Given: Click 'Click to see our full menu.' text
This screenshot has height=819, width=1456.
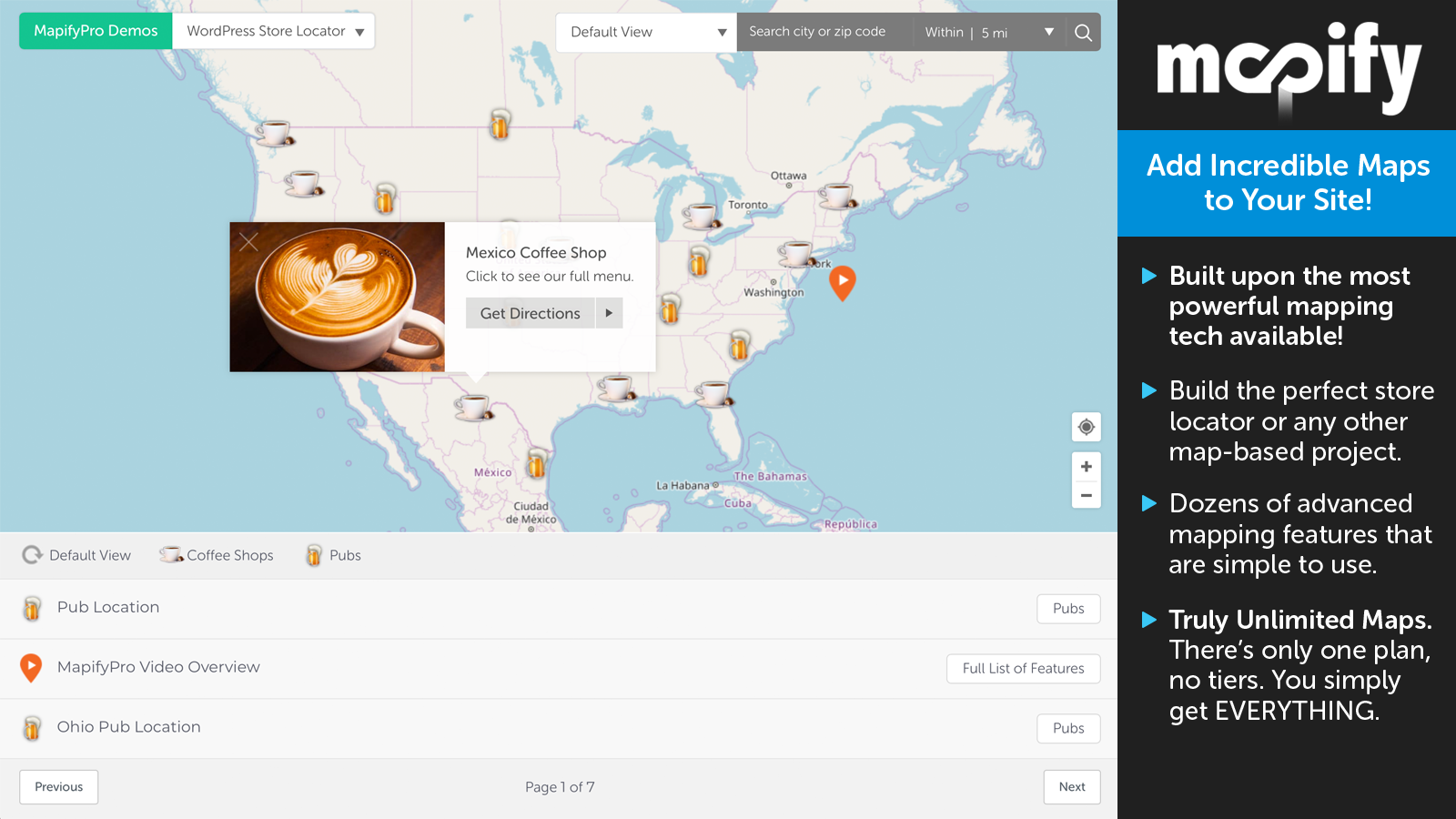Looking at the screenshot, I should tap(550, 277).
